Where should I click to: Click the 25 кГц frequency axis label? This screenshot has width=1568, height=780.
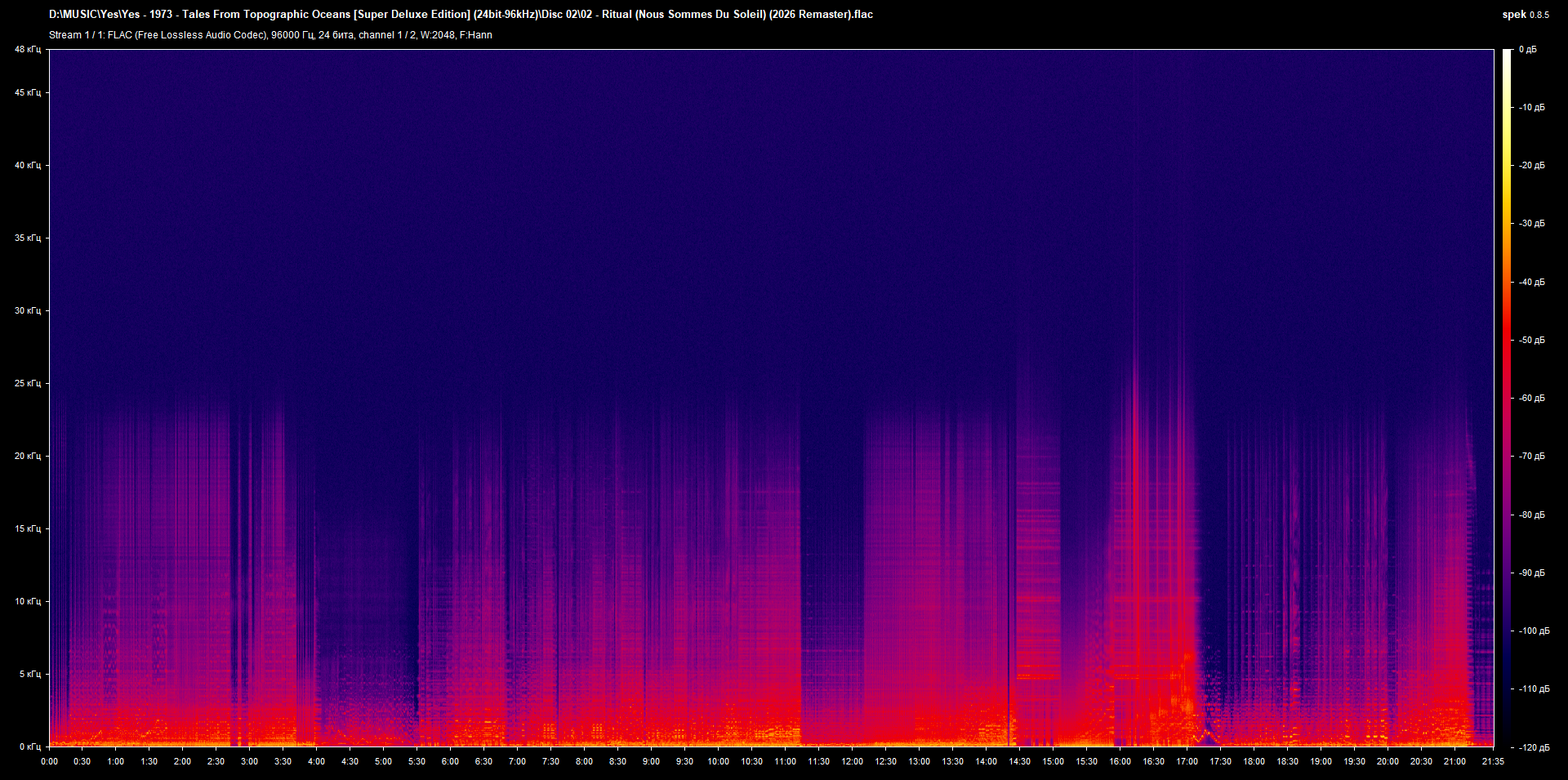27,383
